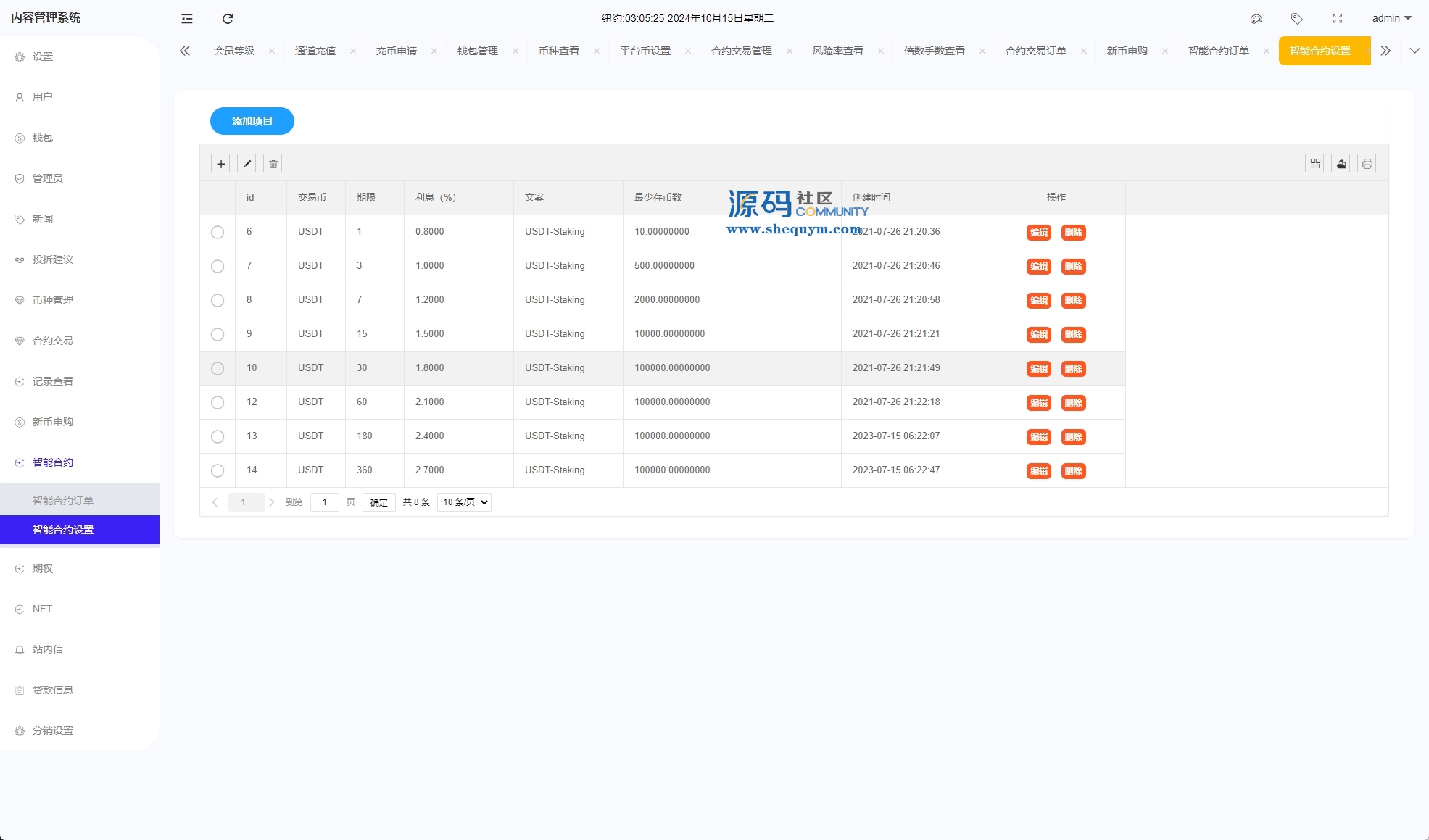Switch to the 钱包管理 tab
Viewport: 1429px width, 840px height.
(x=478, y=51)
